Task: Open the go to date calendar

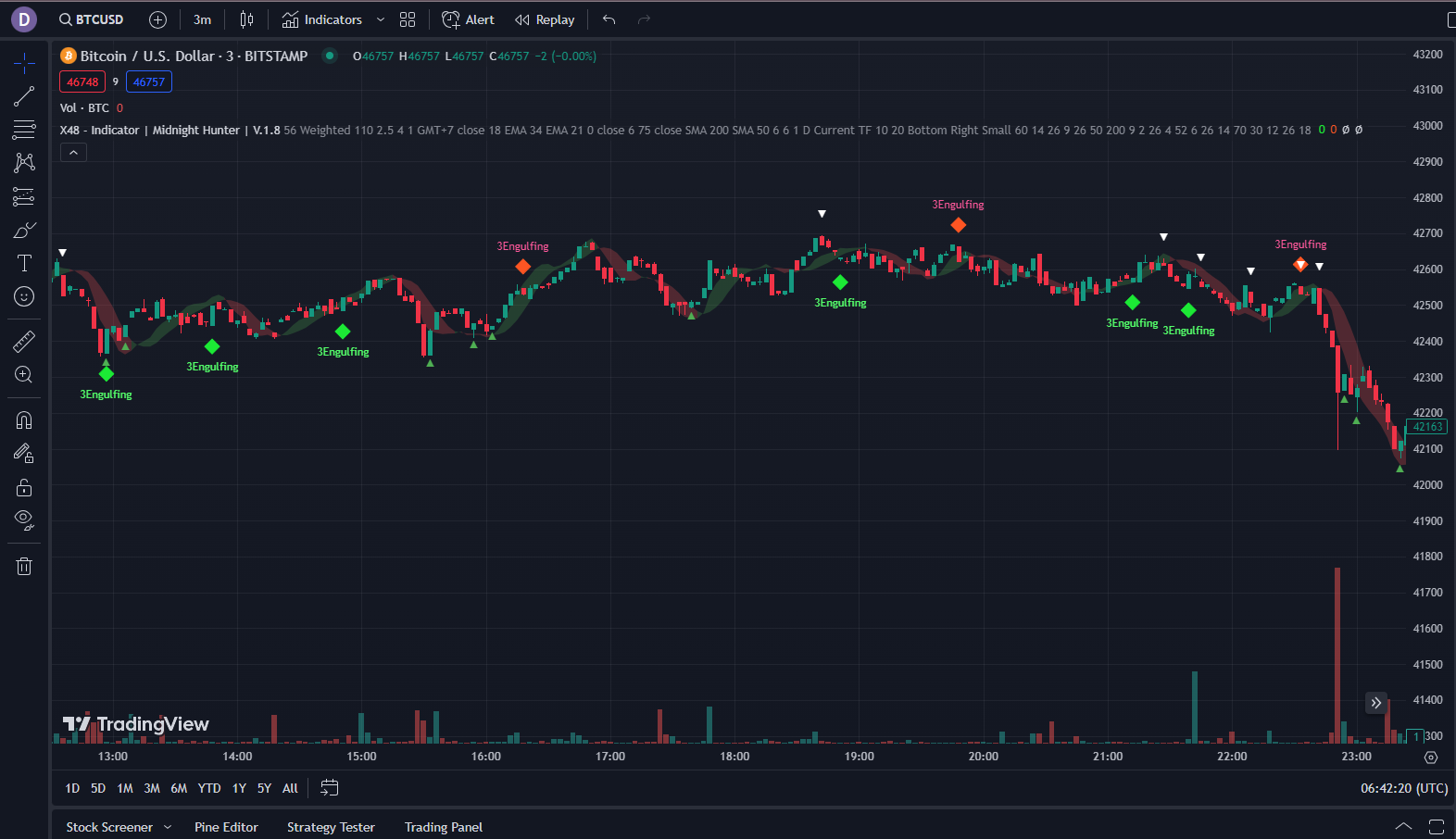Action: 330,788
